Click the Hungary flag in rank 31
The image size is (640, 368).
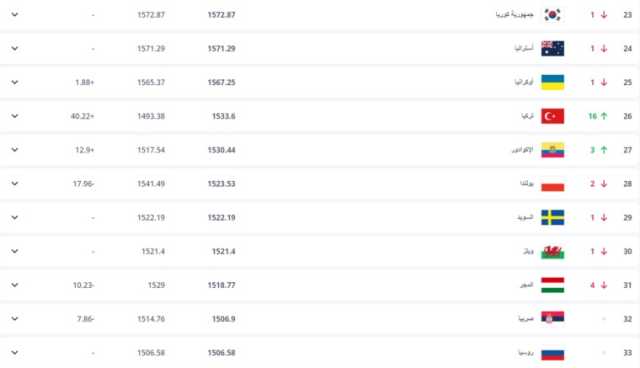553,285
